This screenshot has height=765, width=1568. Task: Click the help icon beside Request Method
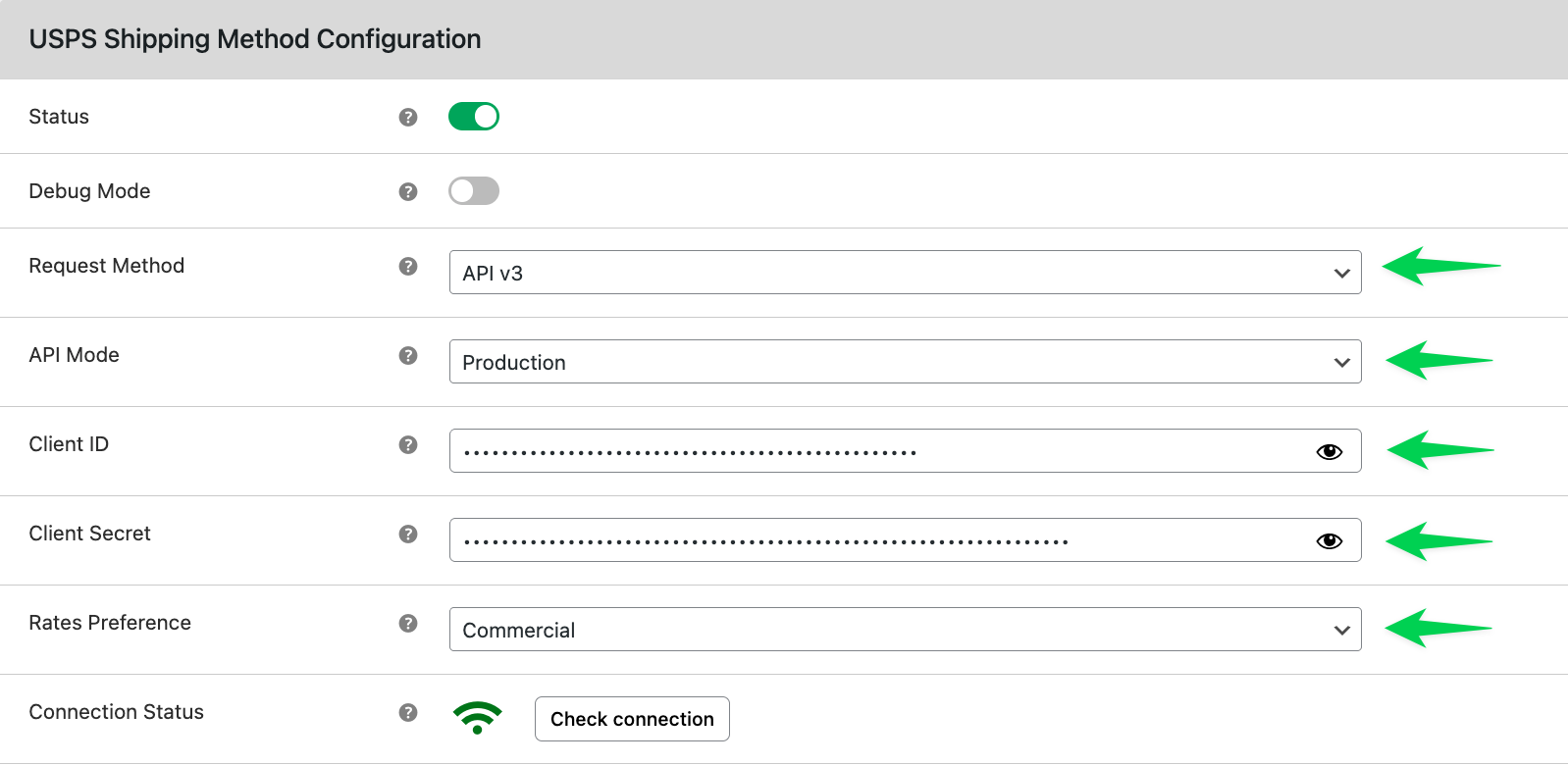(408, 266)
